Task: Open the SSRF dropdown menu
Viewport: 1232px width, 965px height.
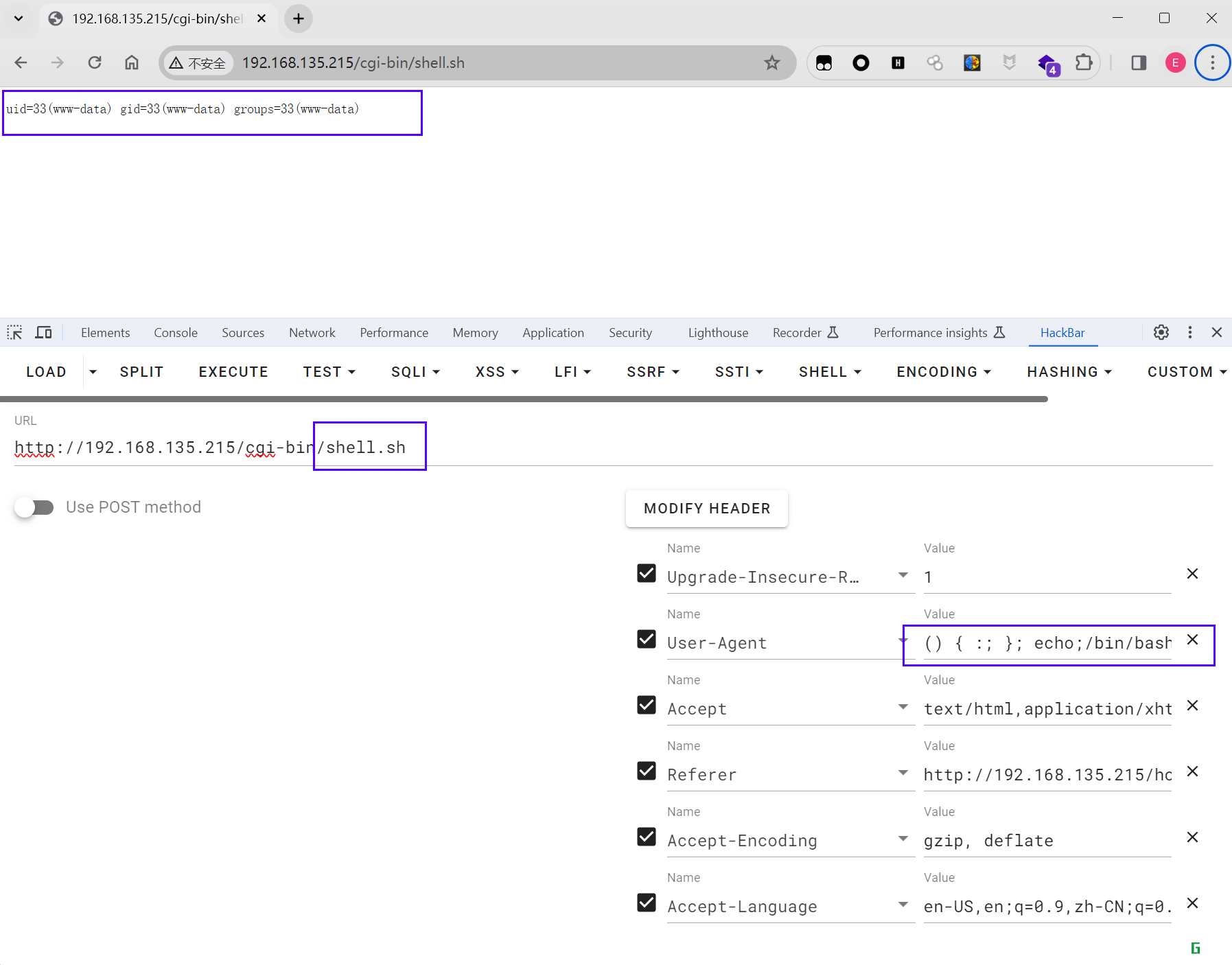Action: [x=653, y=371]
